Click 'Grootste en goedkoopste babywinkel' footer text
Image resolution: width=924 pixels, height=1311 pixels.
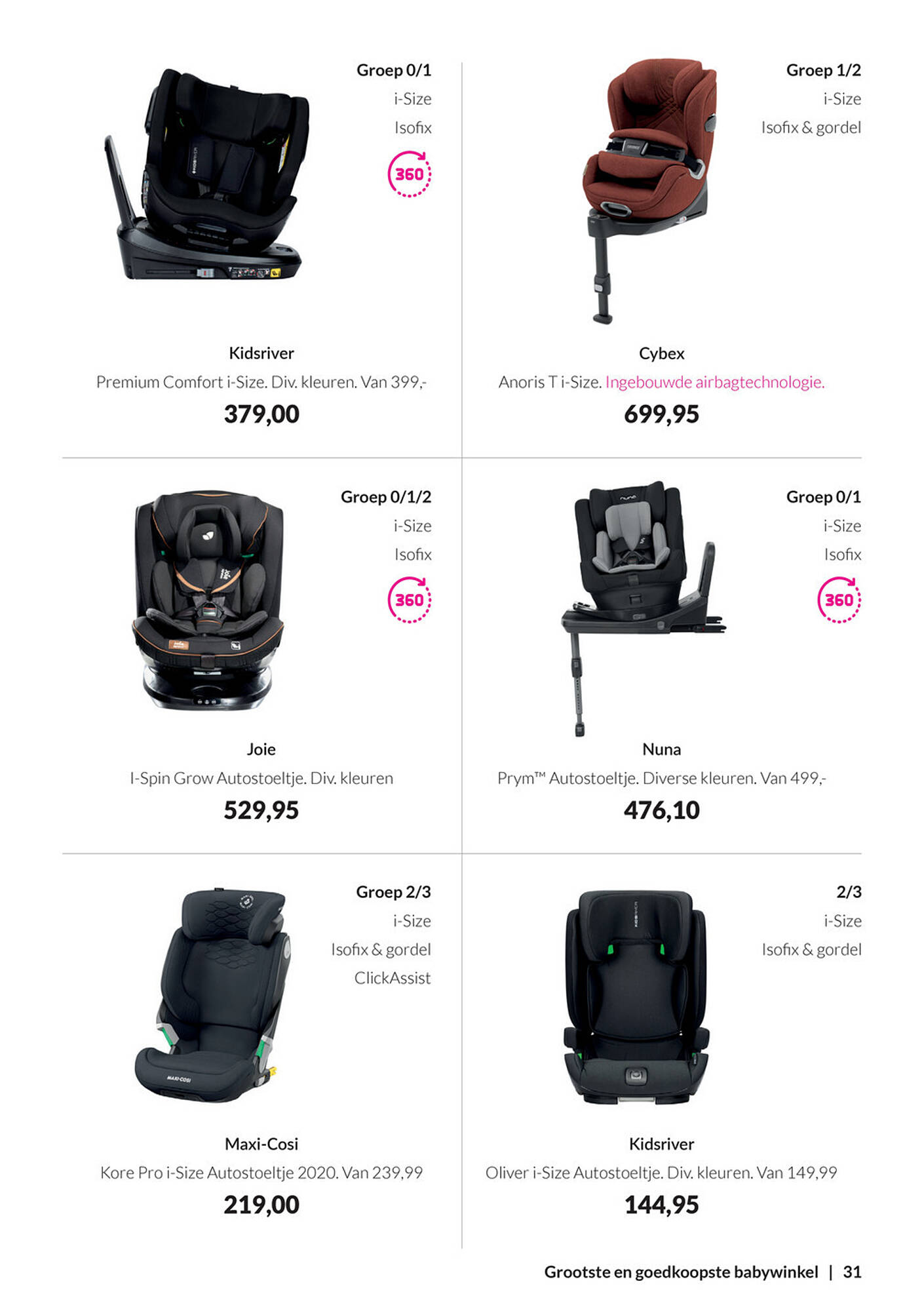pyautogui.click(x=682, y=1272)
